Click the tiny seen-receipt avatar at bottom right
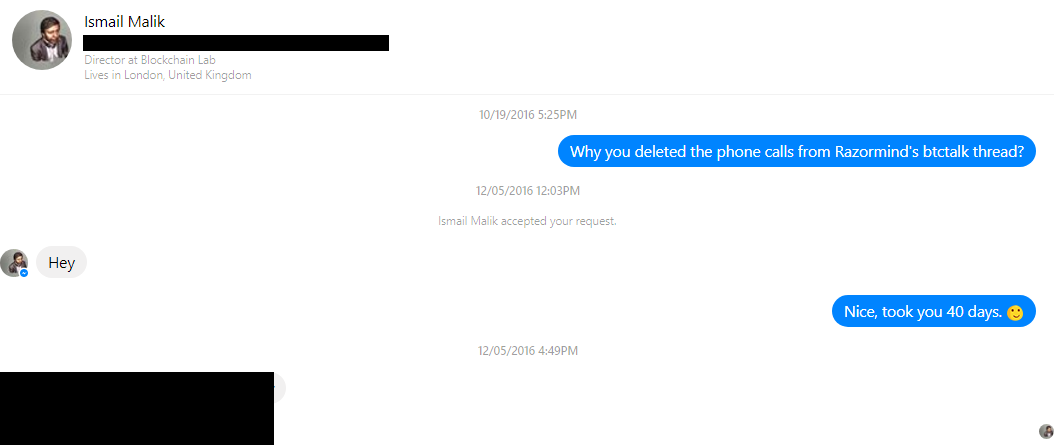The height and width of the screenshot is (445, 1060). (1046, 431)
